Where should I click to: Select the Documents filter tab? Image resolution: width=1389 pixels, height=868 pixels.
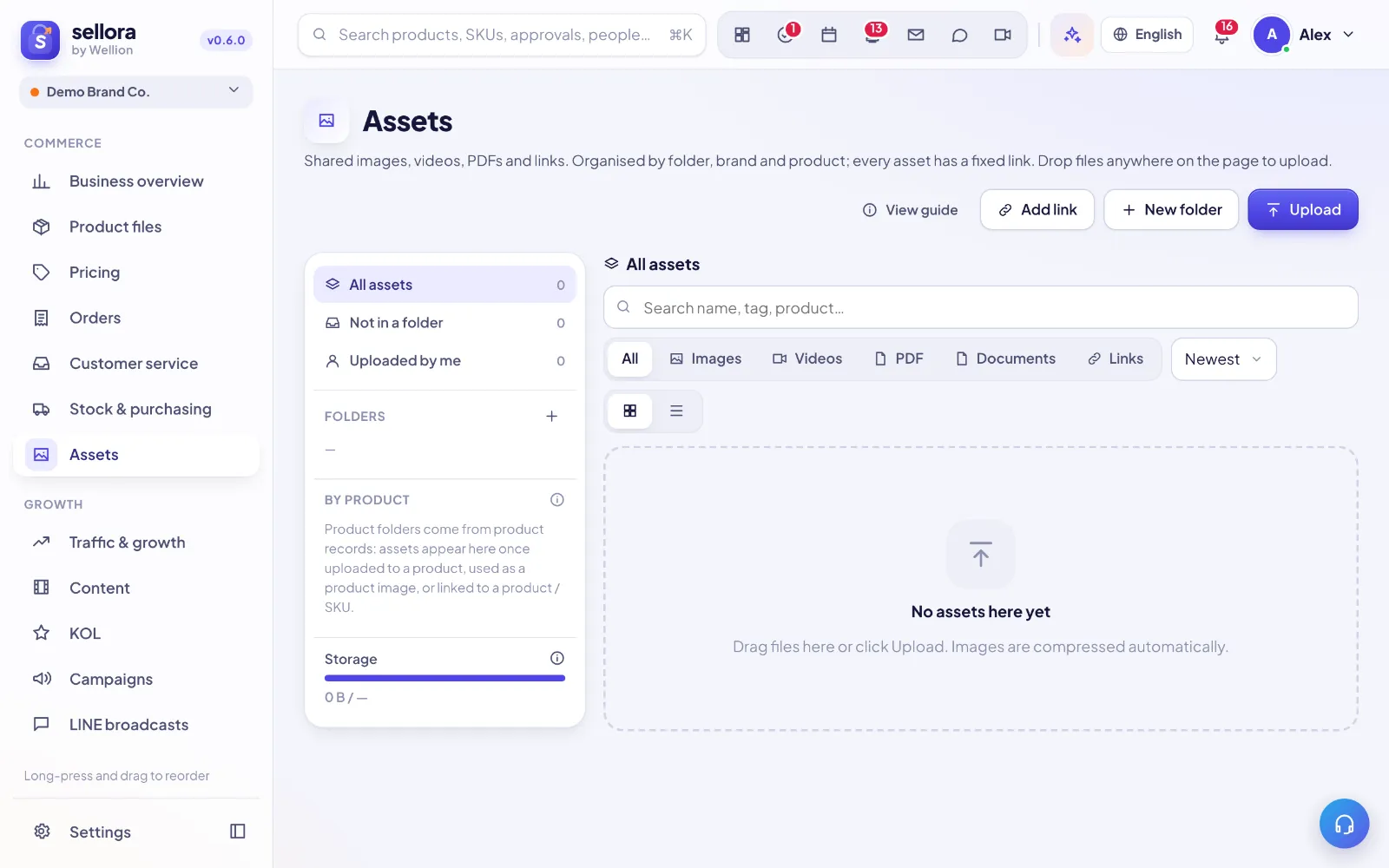(1005, 359)
